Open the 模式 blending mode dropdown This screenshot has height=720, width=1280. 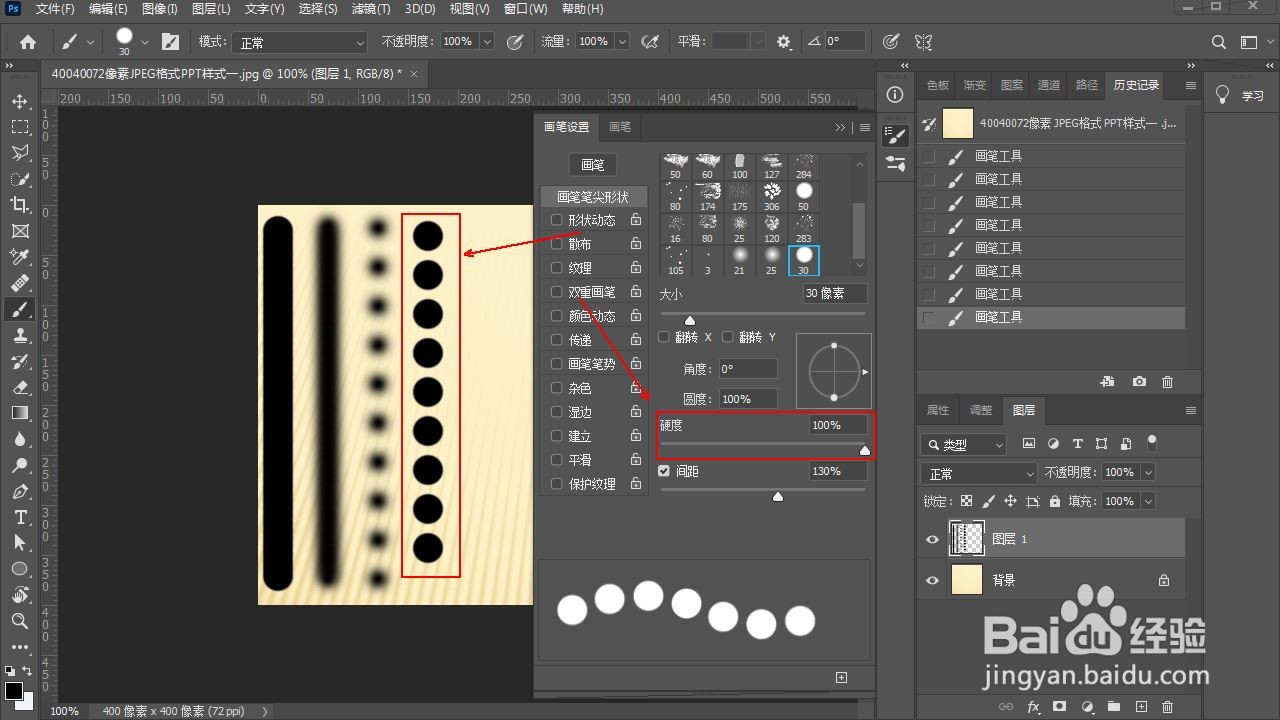300,42
